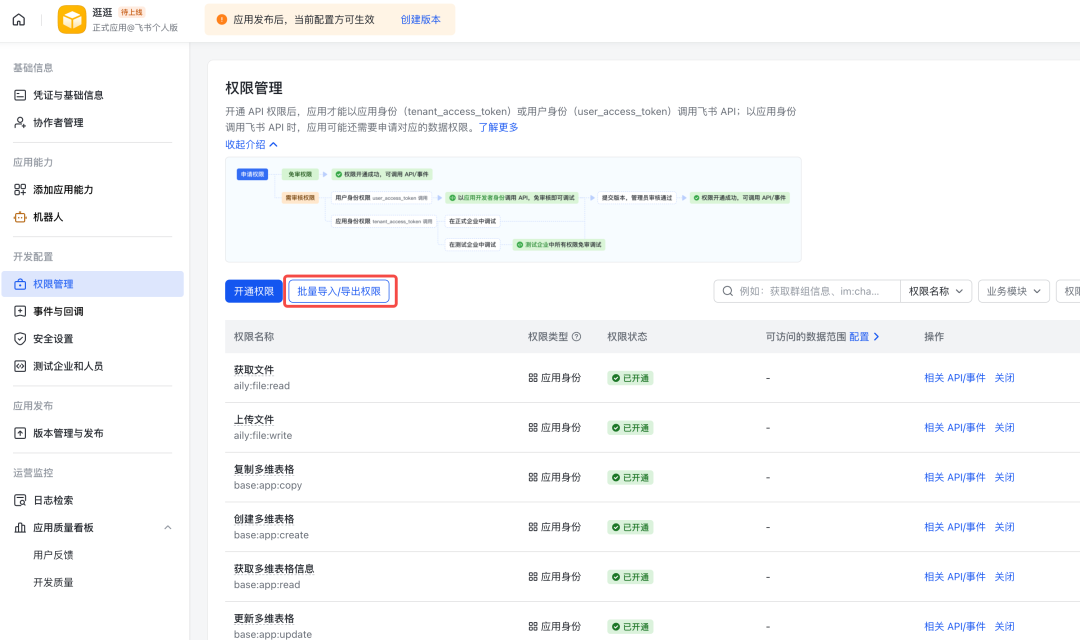Open 协作者管理 via its sidebar icon

tap(21, 122)
